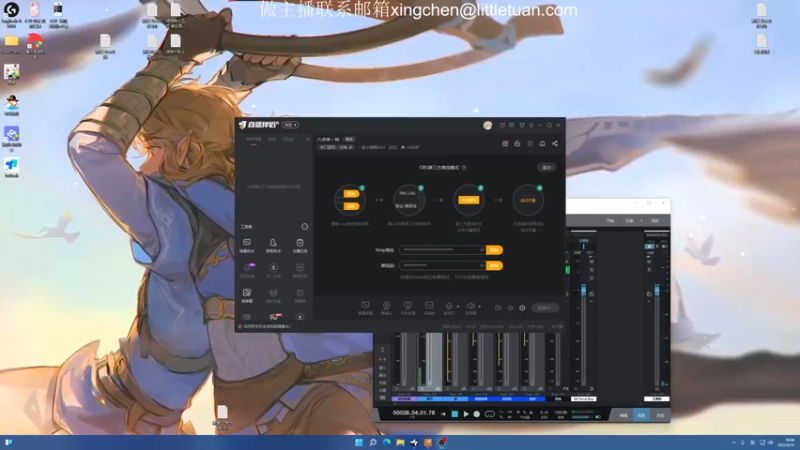Open the toolbox tool with purple new badge
The image size is (800, 450).
pyautogui.click(x=248, y=267)
